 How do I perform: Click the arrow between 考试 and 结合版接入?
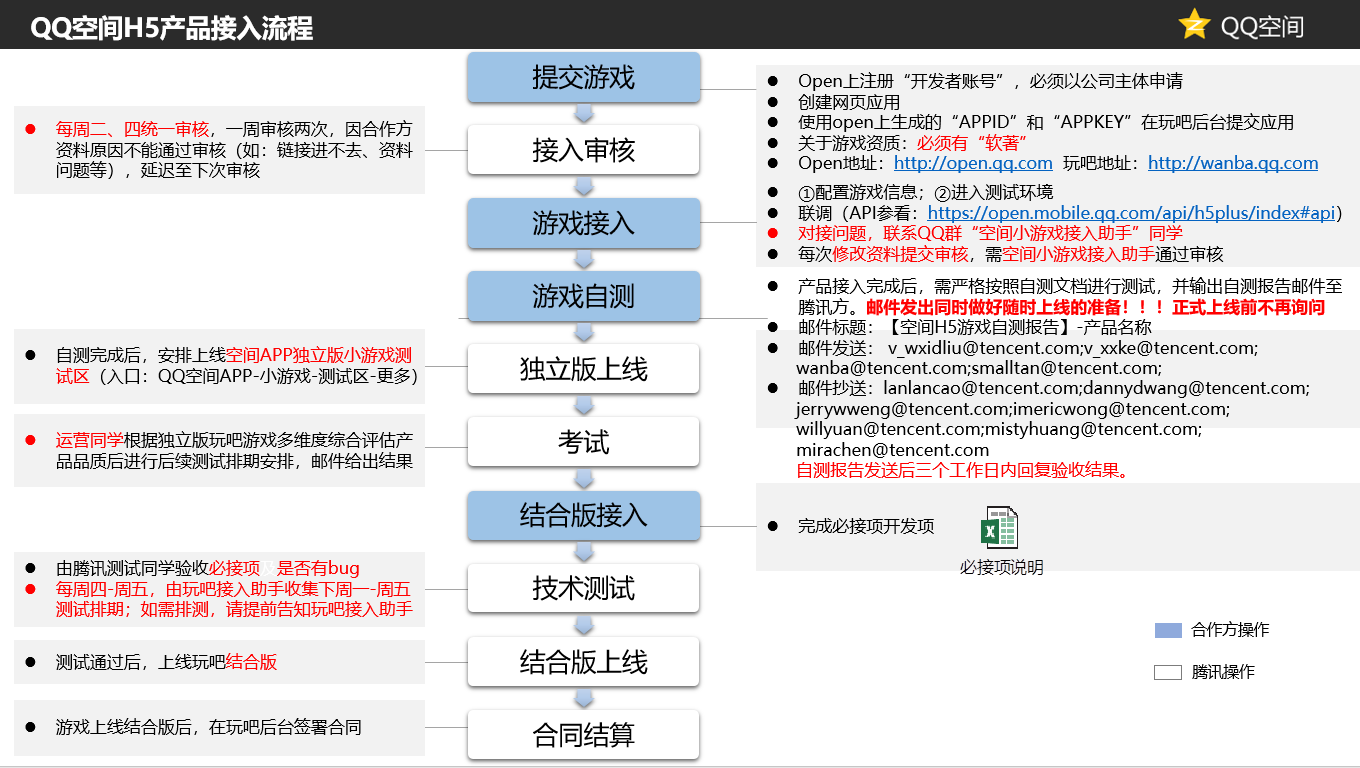coord(583,478)
